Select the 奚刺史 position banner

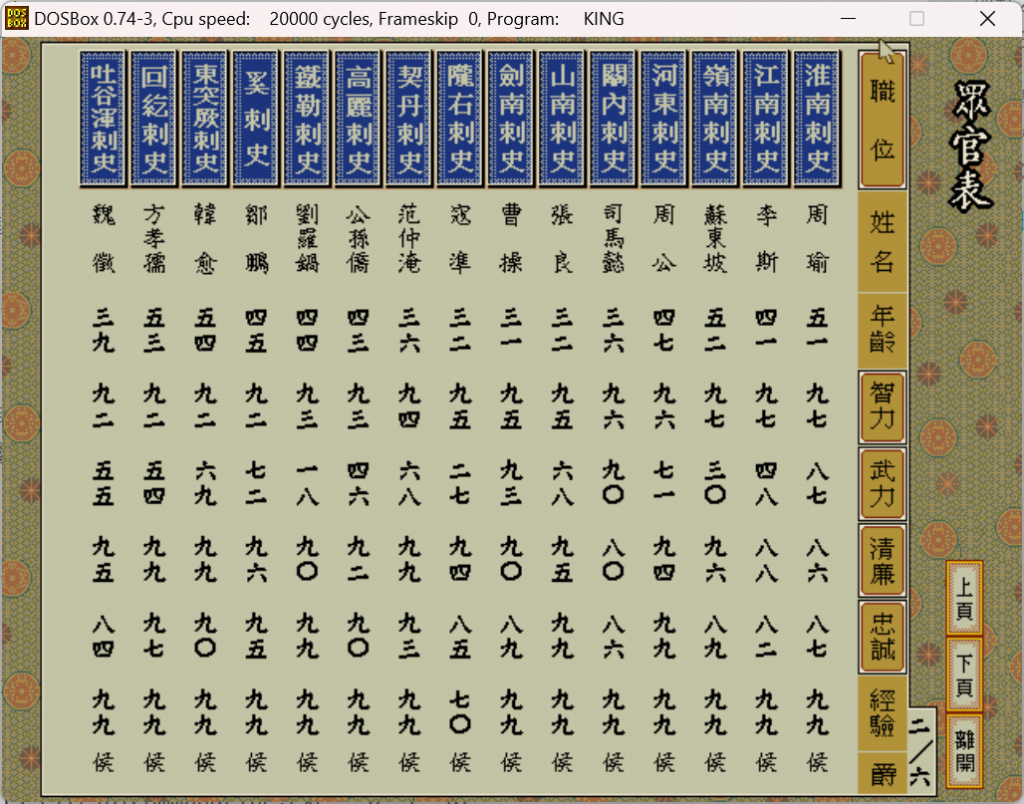point(256,119)
